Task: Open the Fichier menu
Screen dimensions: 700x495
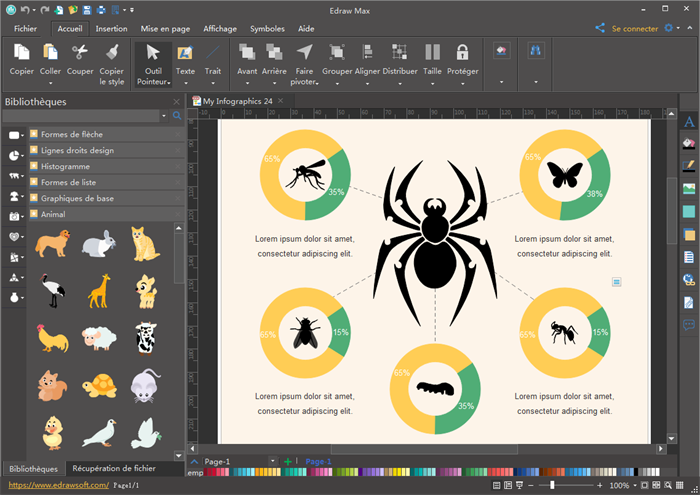Action: 25,29
